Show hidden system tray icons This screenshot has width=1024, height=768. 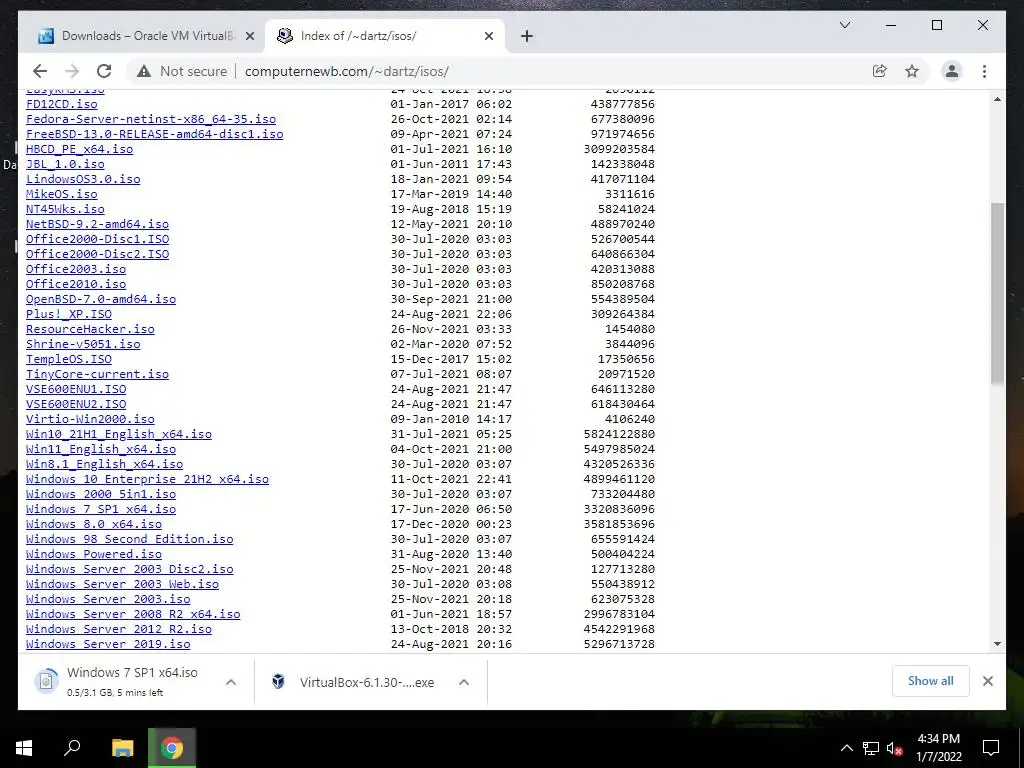[846, 748]
